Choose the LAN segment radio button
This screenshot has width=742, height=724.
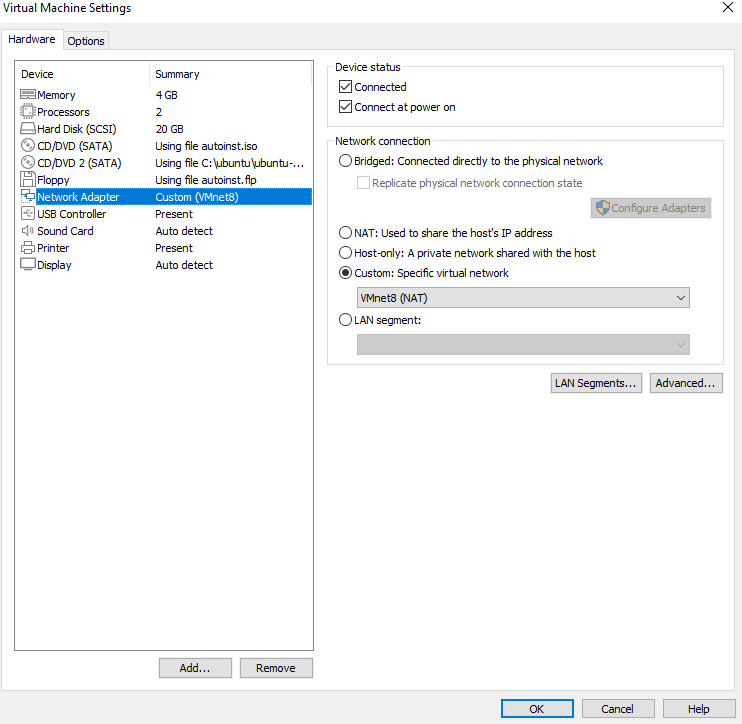point(345,320)
